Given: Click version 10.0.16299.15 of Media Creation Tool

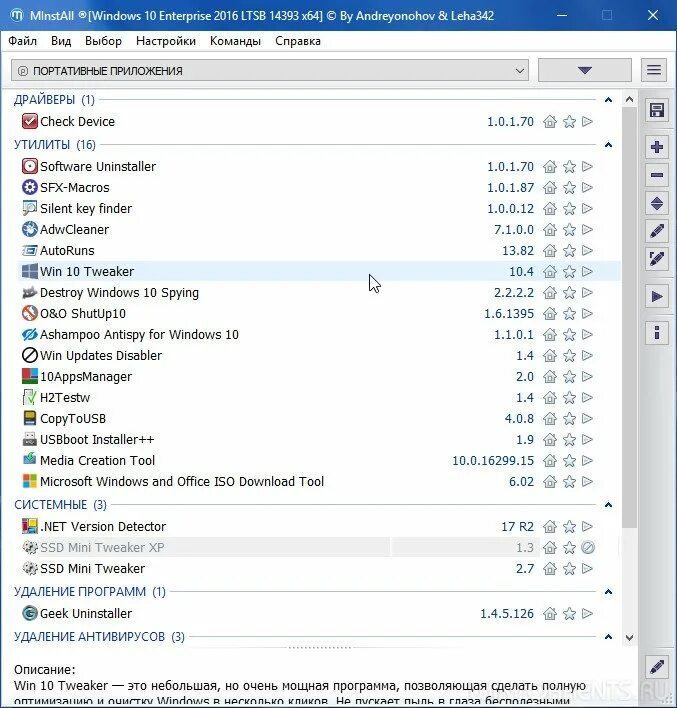Looking at the screenshot, I should (x=493, y=461).
